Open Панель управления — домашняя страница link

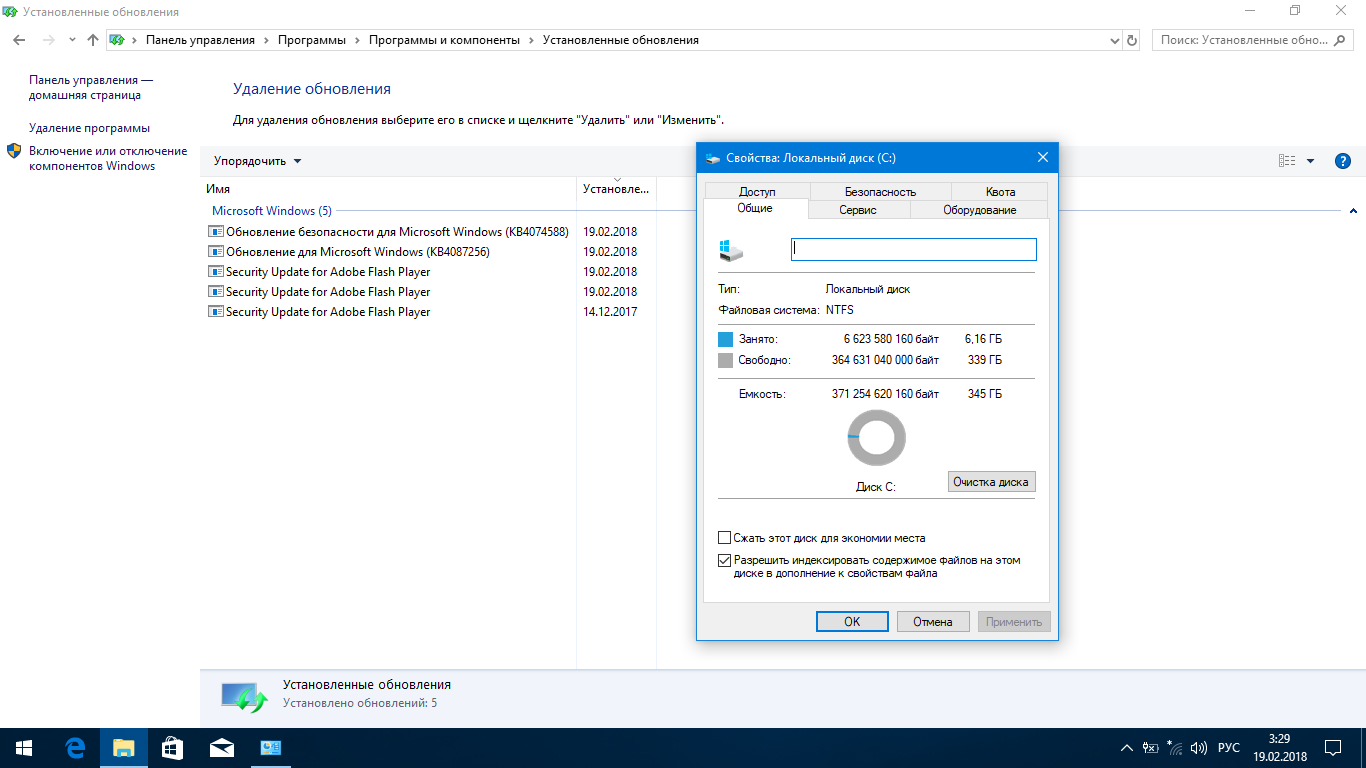(91, 88)
